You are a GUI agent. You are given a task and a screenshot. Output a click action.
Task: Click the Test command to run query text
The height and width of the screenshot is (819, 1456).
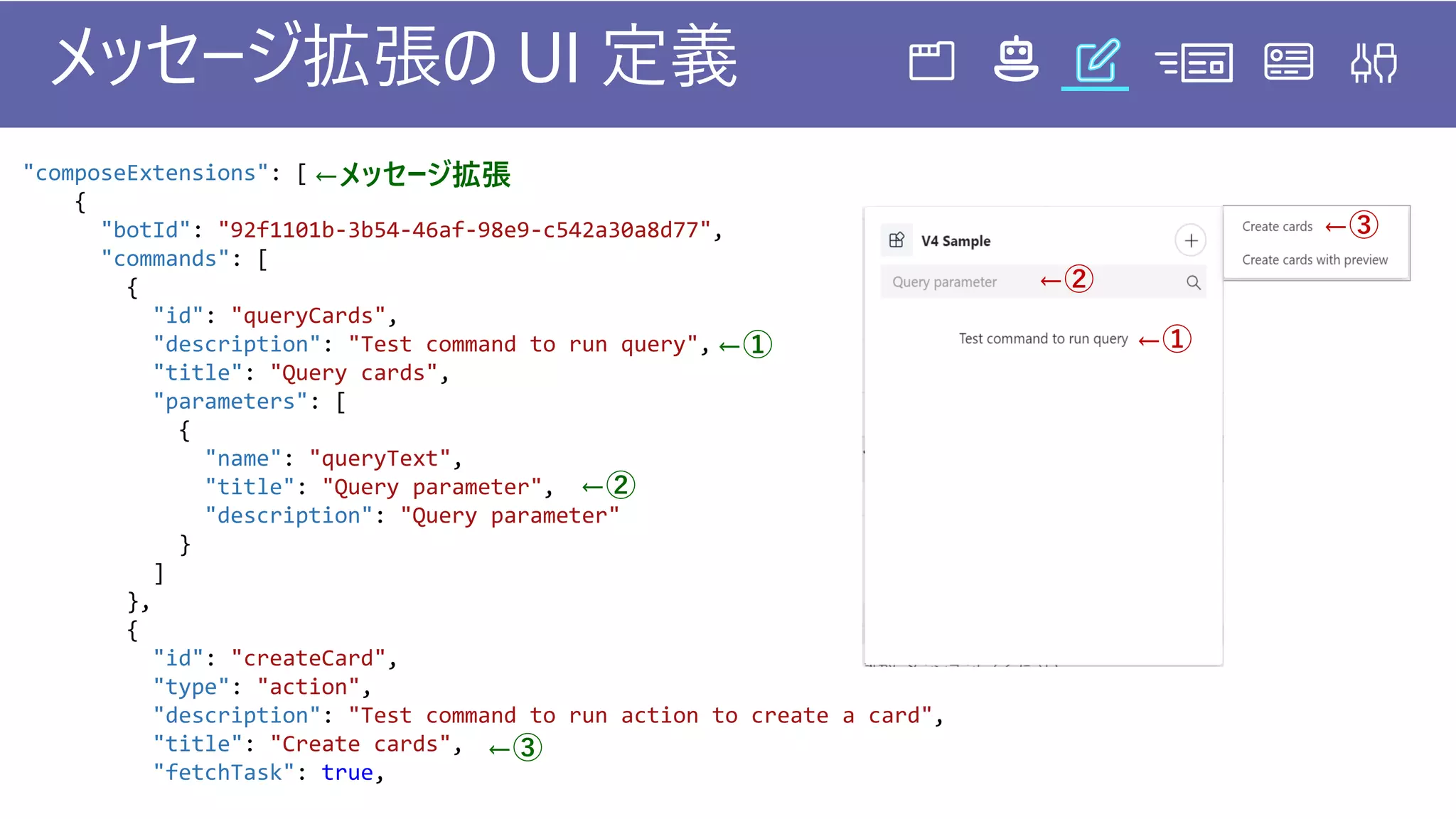pyautogui.click(x=1043, y=339)
